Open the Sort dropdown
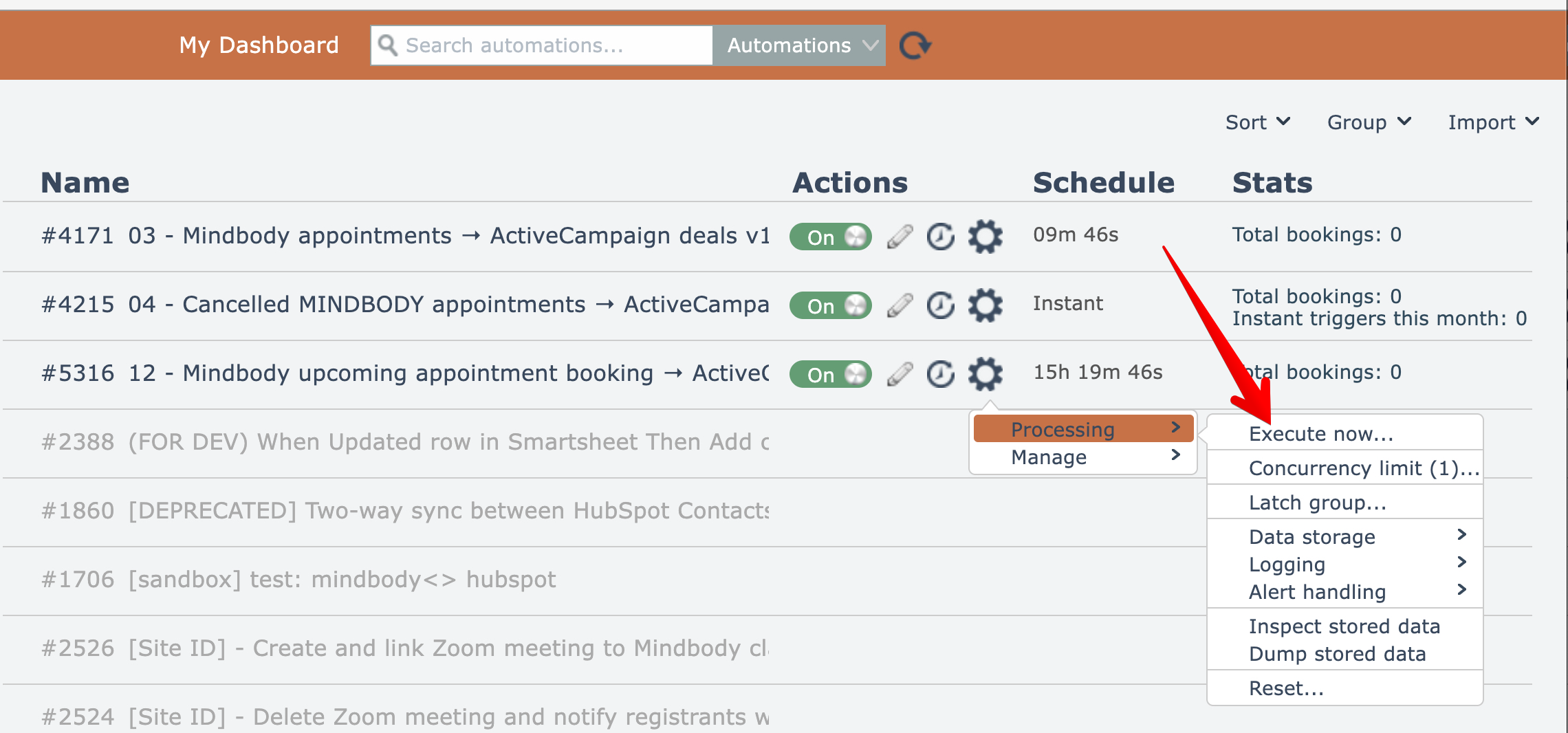This screenshot has width=1568, height=733. click(1257, 122)
